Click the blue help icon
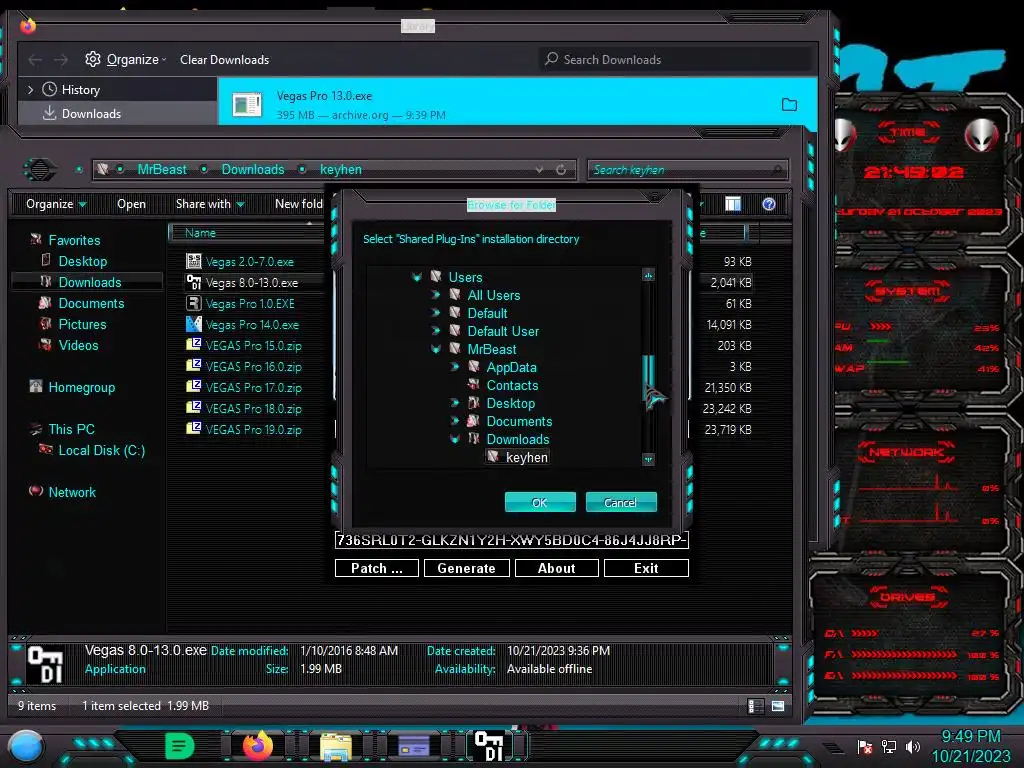The width and height of the screenshot is (1024, 768). [769, 204]
